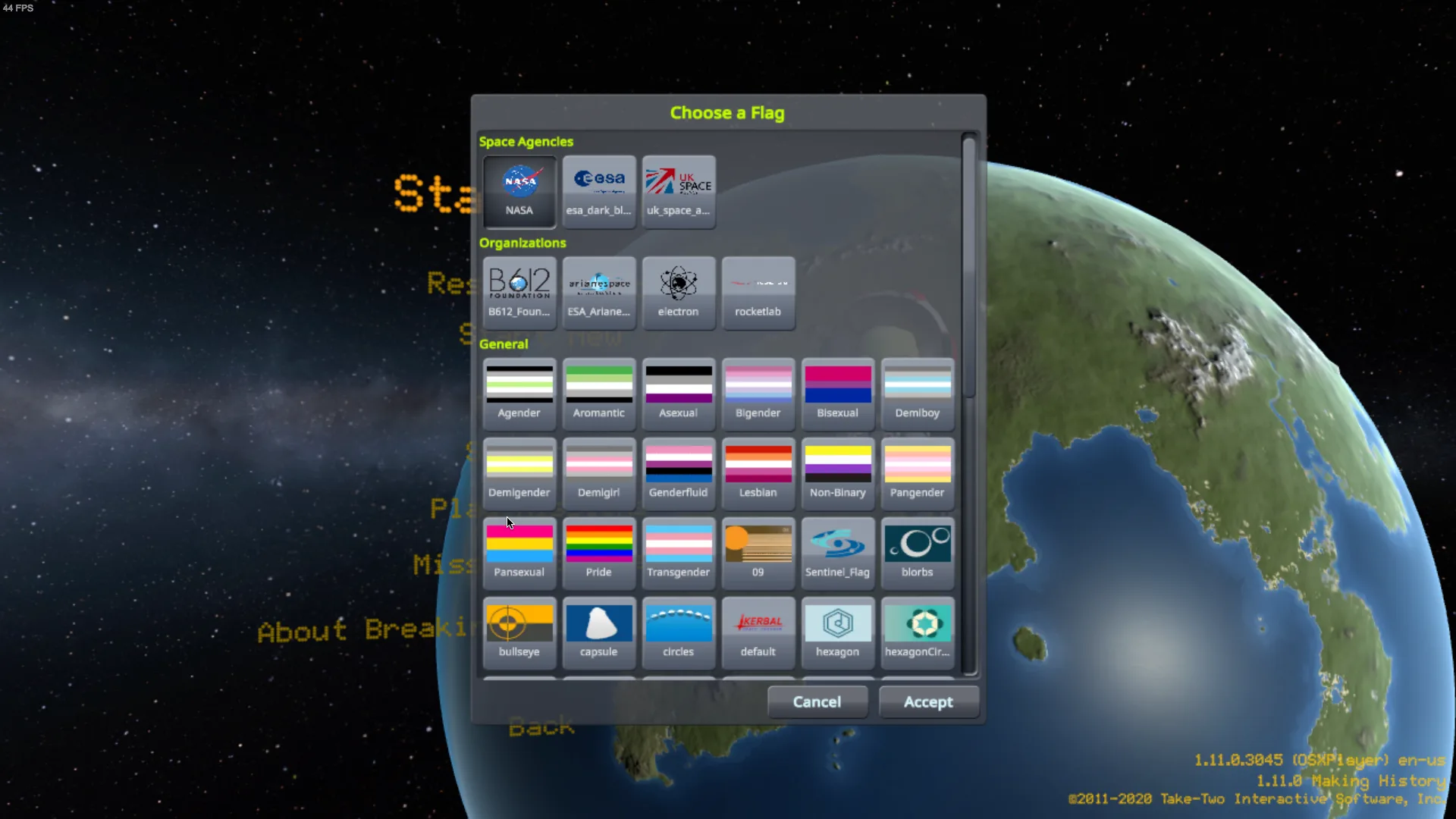Choose the Lesbian flag
The height and width of the screenshot is (819, 1456).
point(758,474)
